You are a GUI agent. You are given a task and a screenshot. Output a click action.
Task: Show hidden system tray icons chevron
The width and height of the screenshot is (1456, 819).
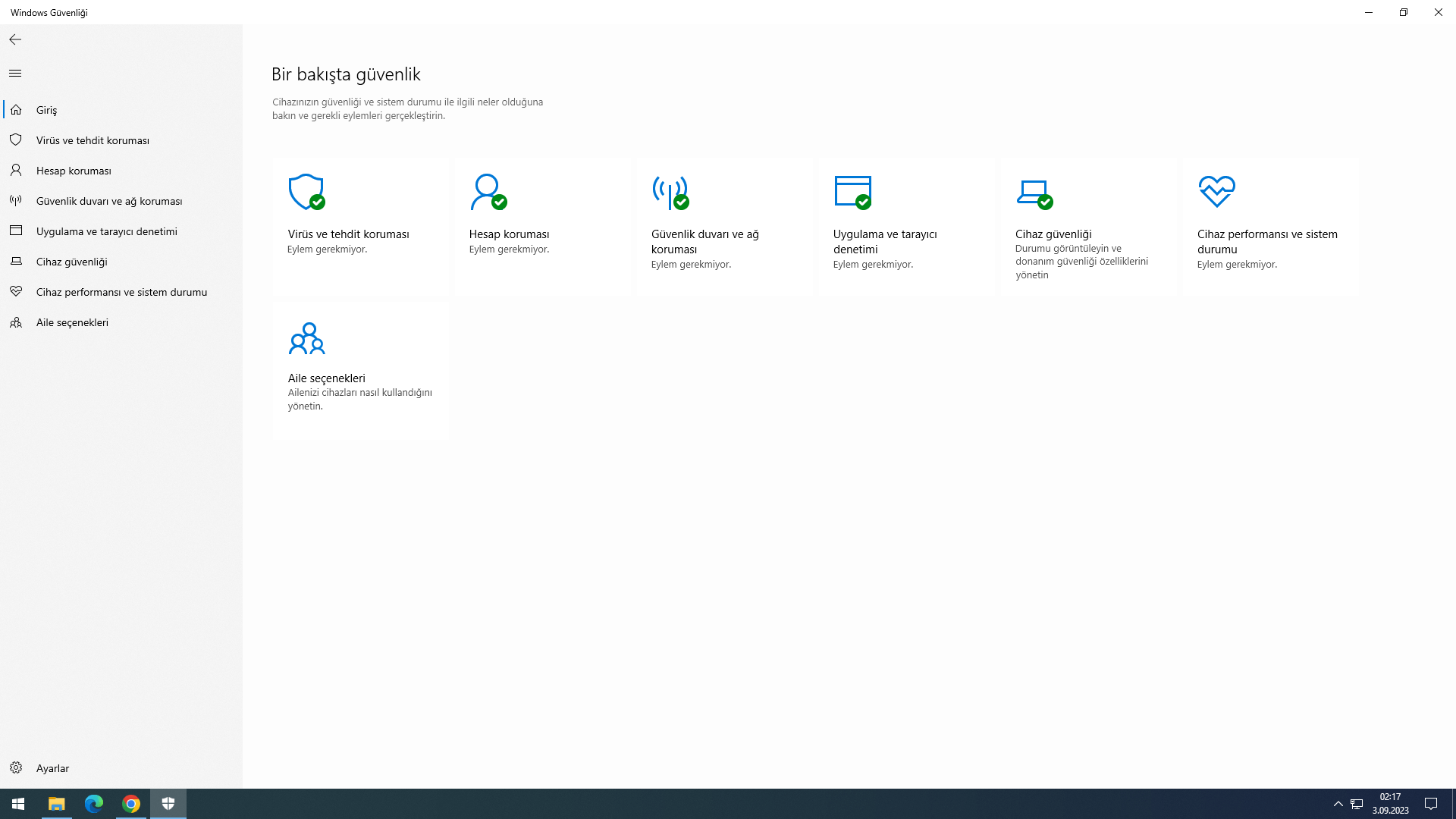[1338, 804]
